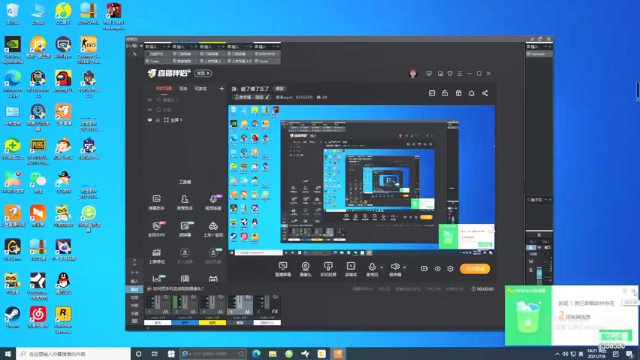Open the webcam source tool in bottom toolbar
The image size is (640, 360).
point(305,269)
